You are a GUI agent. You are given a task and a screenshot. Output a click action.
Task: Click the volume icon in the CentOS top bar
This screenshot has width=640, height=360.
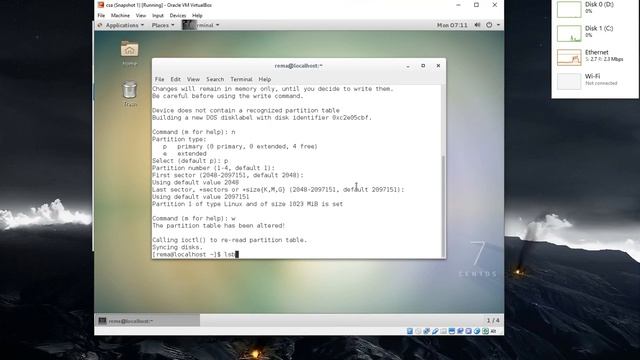pos(477,25)
